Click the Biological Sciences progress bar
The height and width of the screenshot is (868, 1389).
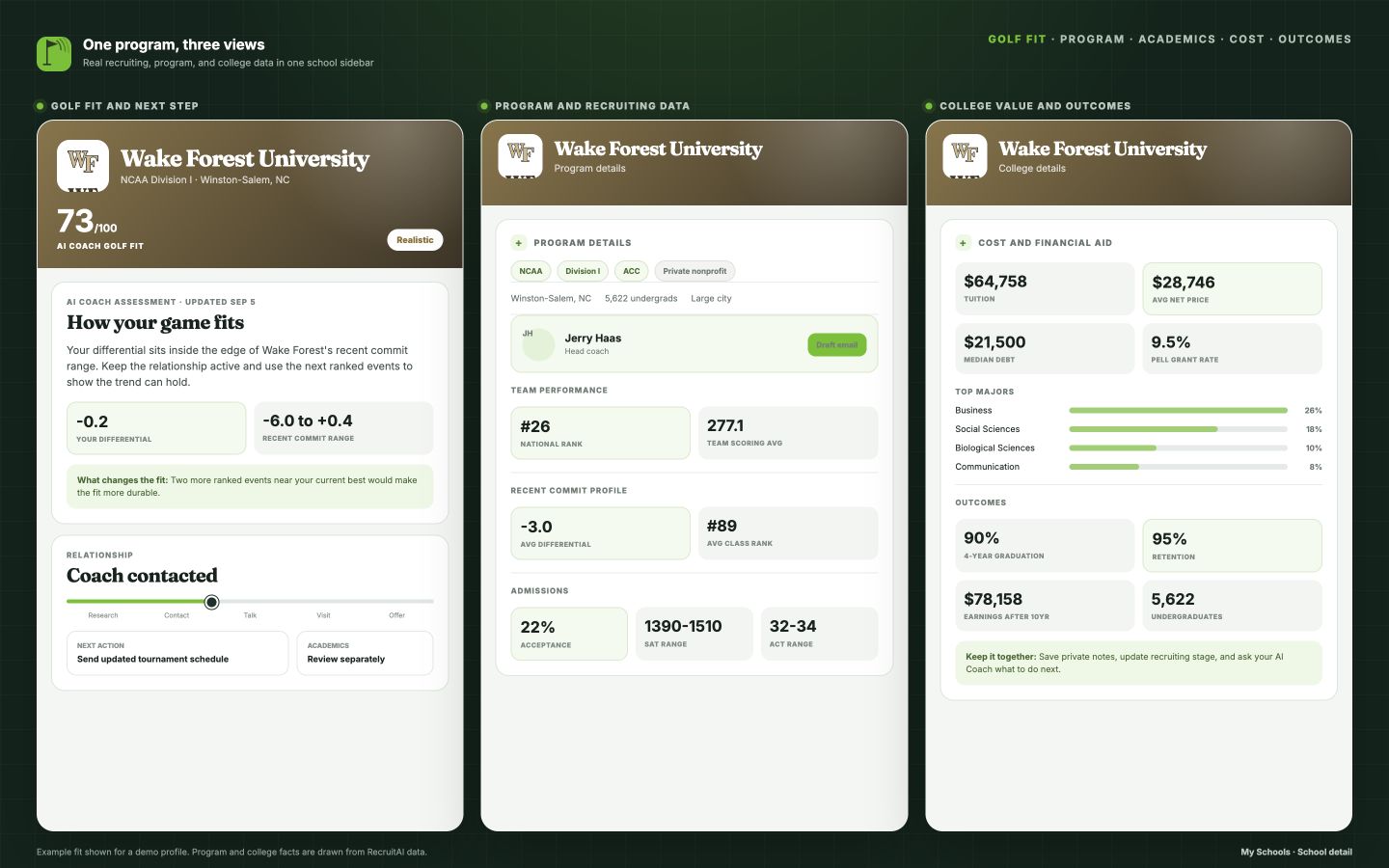click(1178, 448)
